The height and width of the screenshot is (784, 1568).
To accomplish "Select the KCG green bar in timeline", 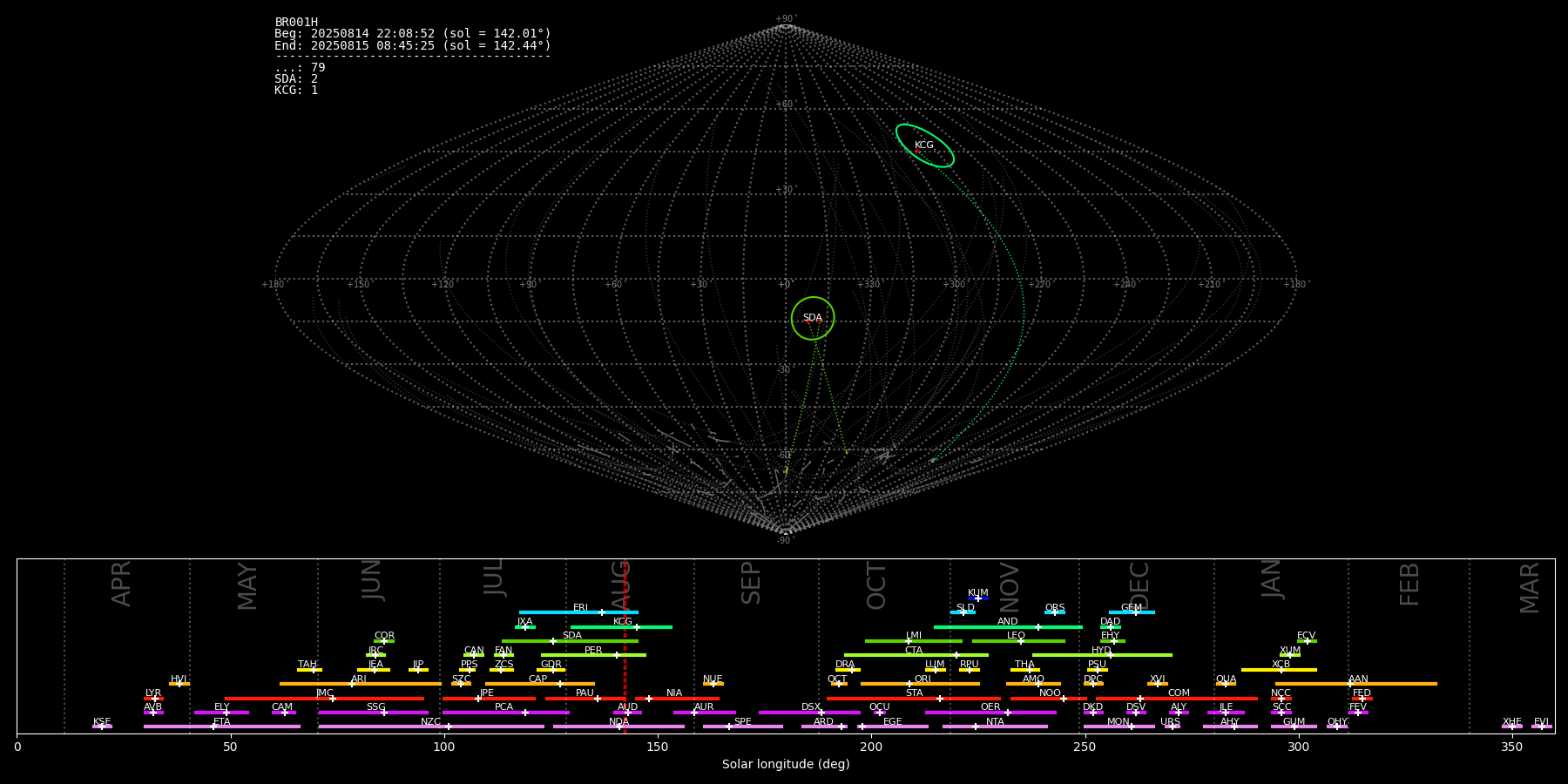I will click(x=621, y=627).
